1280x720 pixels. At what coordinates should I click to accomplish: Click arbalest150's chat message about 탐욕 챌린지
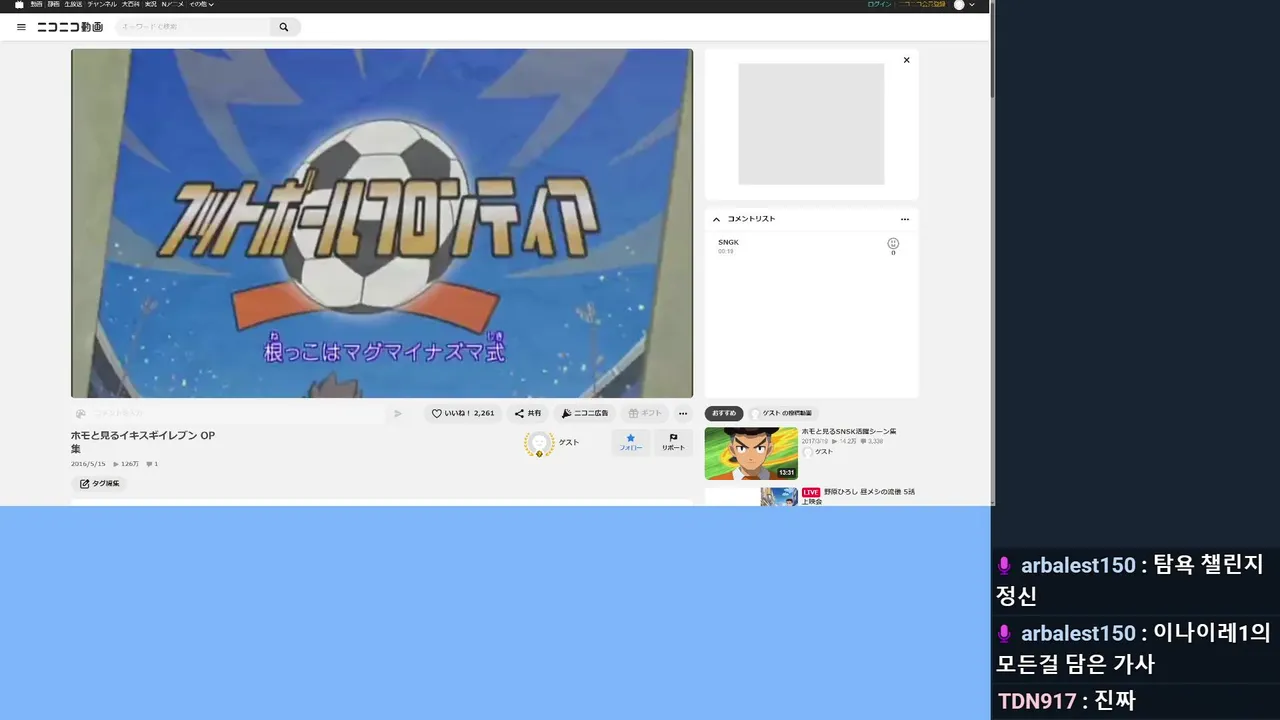1134,580
